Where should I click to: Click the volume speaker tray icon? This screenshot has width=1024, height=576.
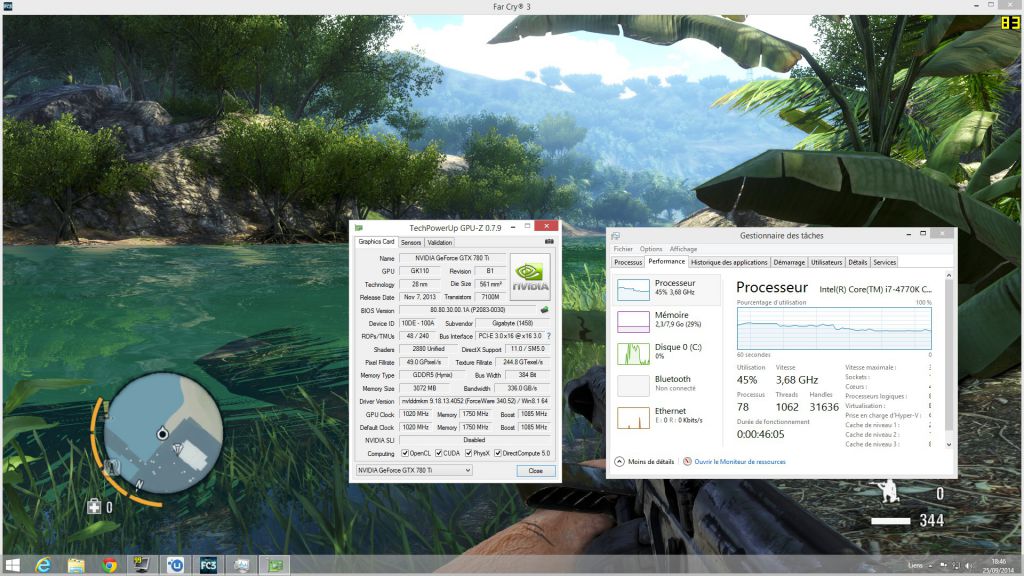pyautogui.click(x=968, y=566)
